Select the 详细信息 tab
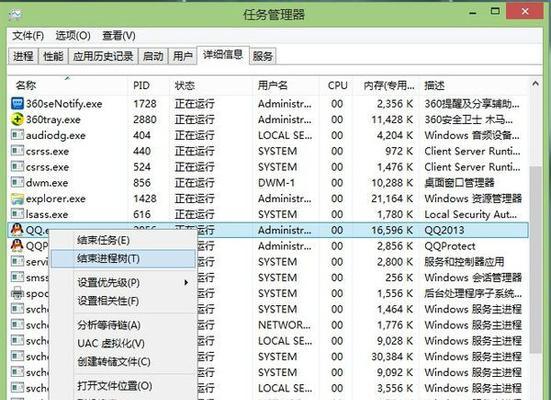The width and height of the screenshot is (551, 400). click(223, 55)
